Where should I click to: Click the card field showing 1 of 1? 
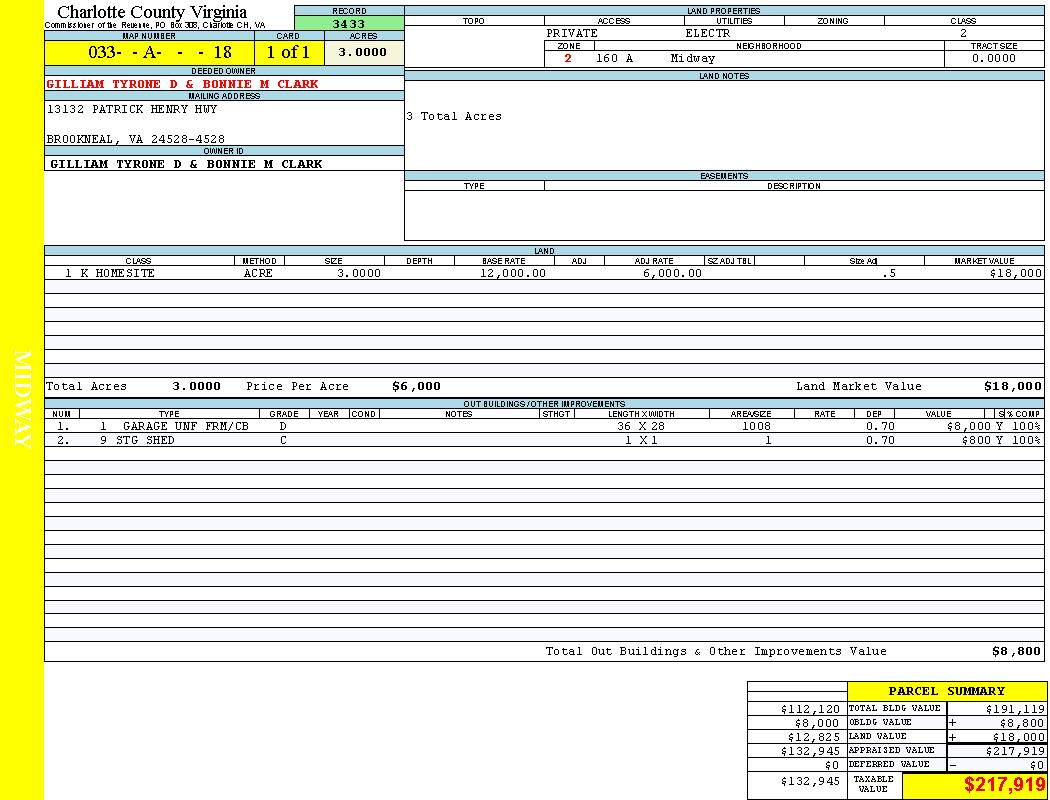coord(288,52)
